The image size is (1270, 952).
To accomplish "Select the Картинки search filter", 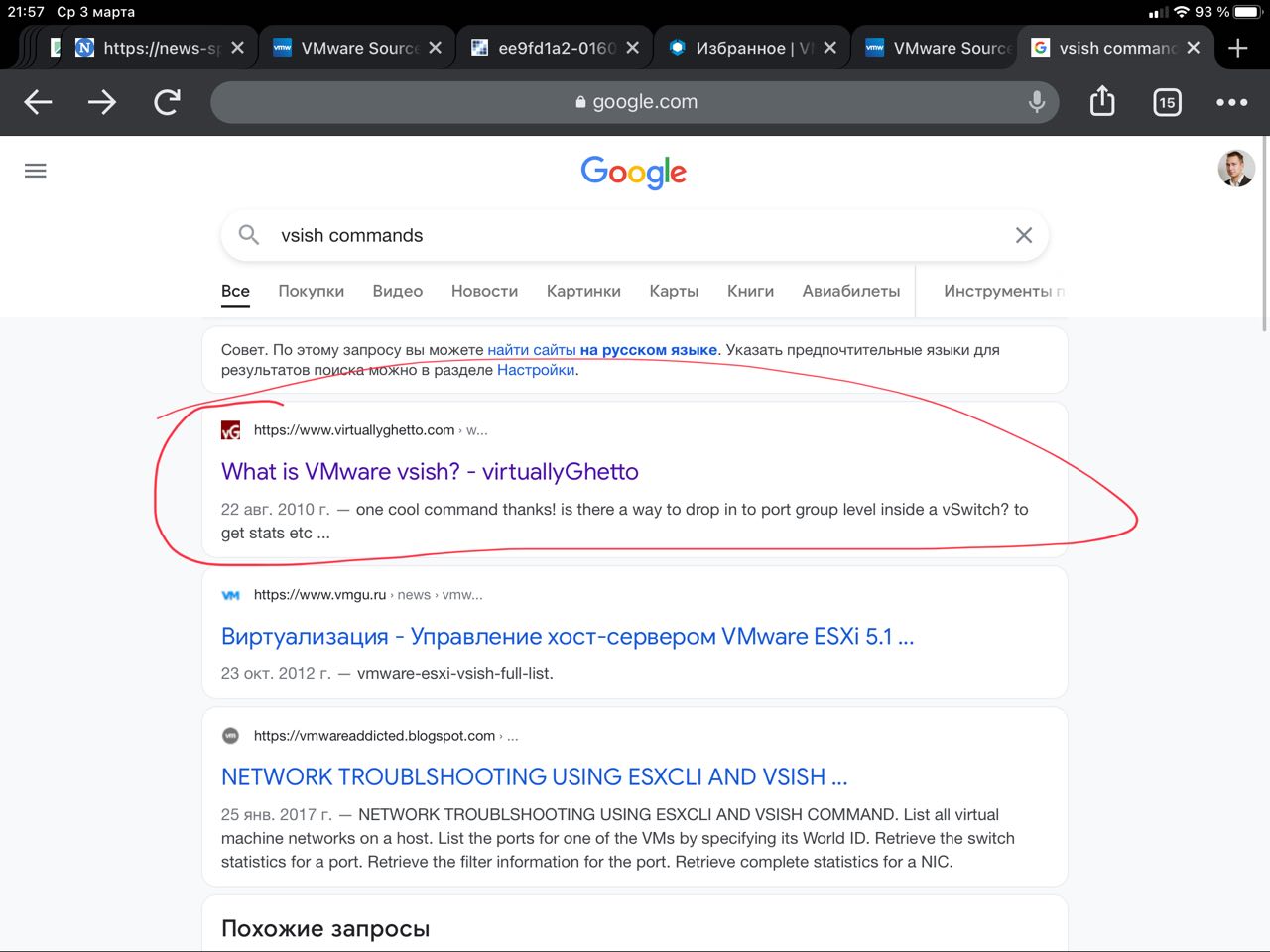I will (583, 291).
